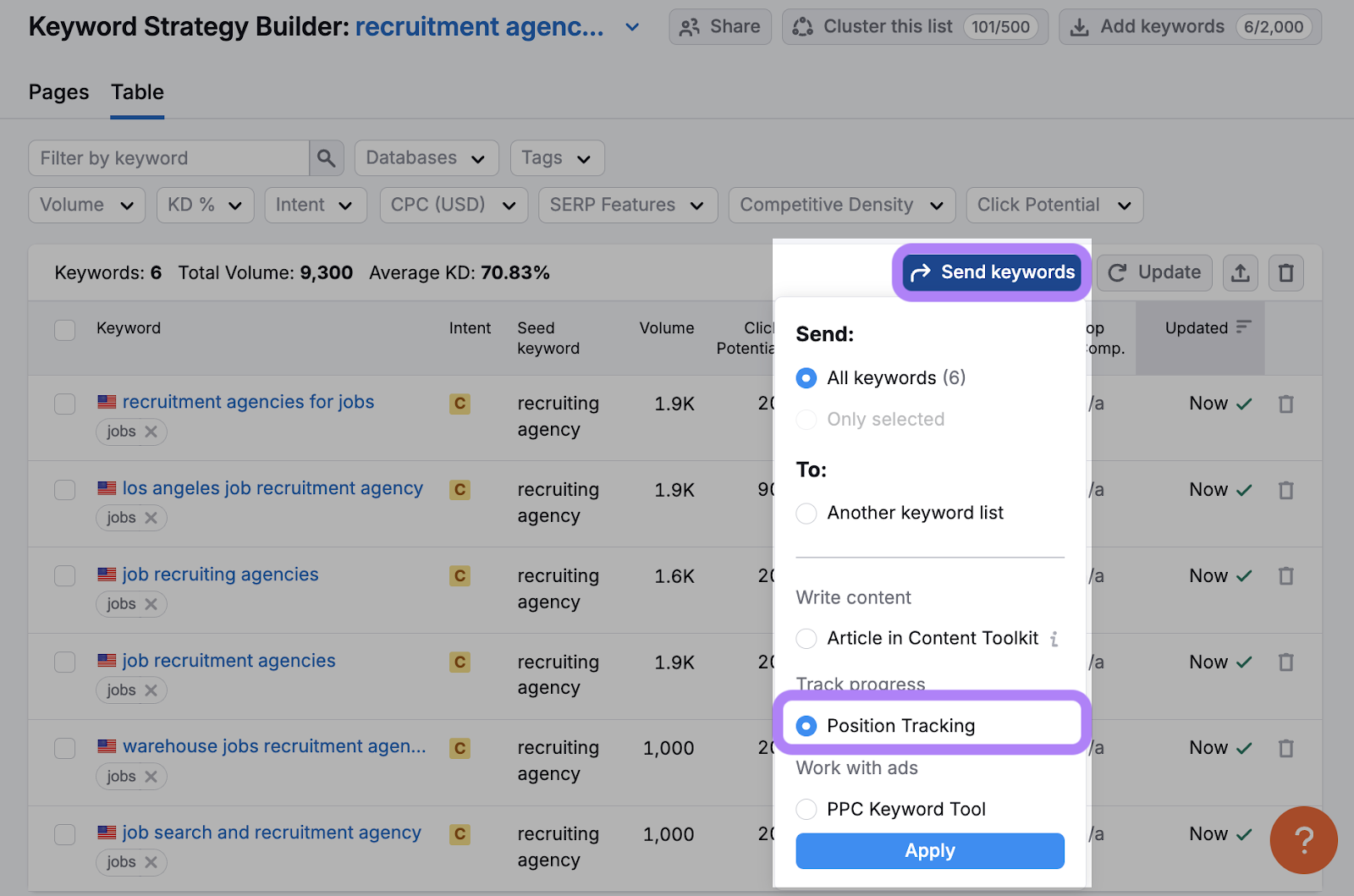Viewport: 1354px width, 896px height.
Task: Select the 'Another keyword list' radio option
Action: (806, 514)
